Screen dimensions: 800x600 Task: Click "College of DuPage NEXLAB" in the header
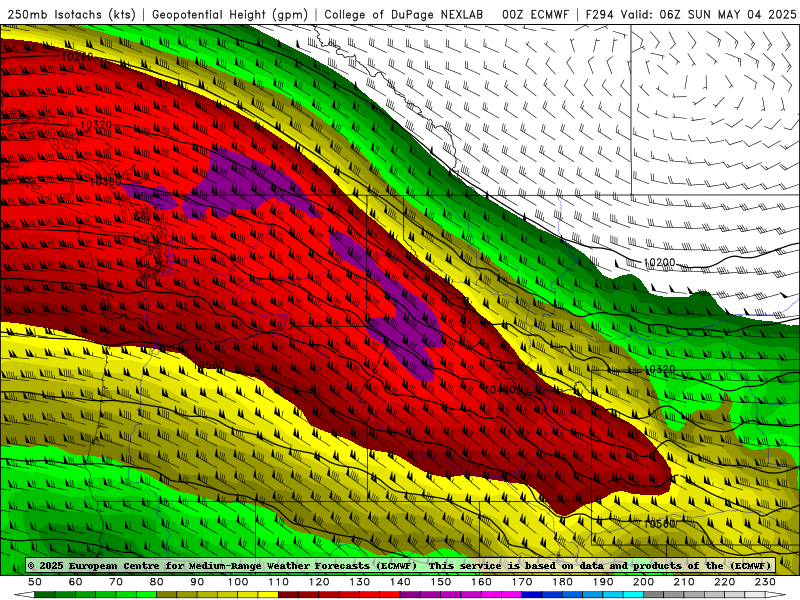403,14
